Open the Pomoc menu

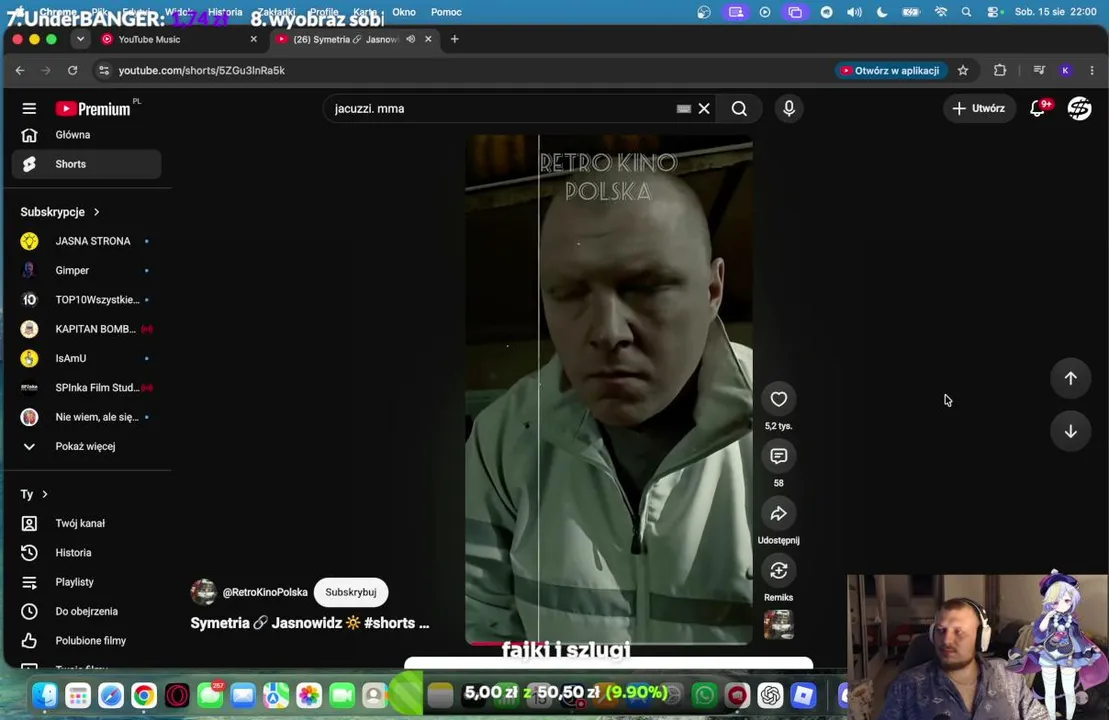(x=446, y=12)
